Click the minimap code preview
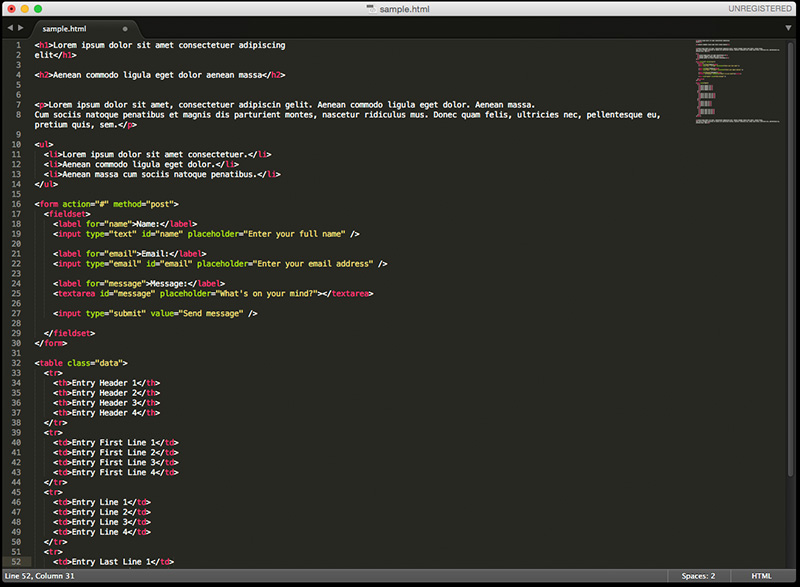Viewport: 800px width, 587px height. (x=738, y=82)
